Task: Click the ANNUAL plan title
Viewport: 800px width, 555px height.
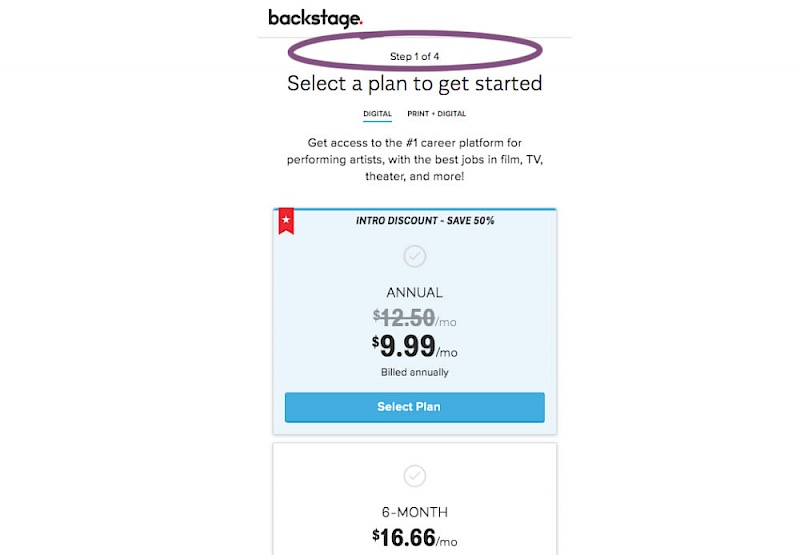Action: coord(414,293)
